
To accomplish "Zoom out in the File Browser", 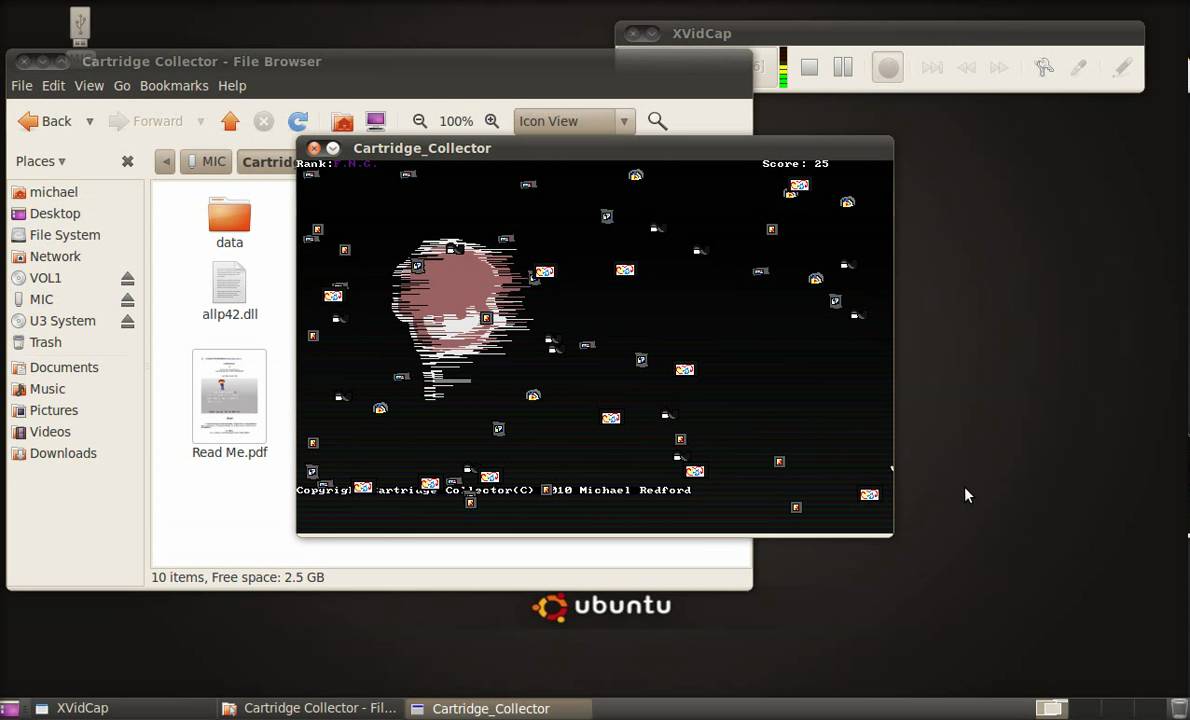I will pos(420,121).
